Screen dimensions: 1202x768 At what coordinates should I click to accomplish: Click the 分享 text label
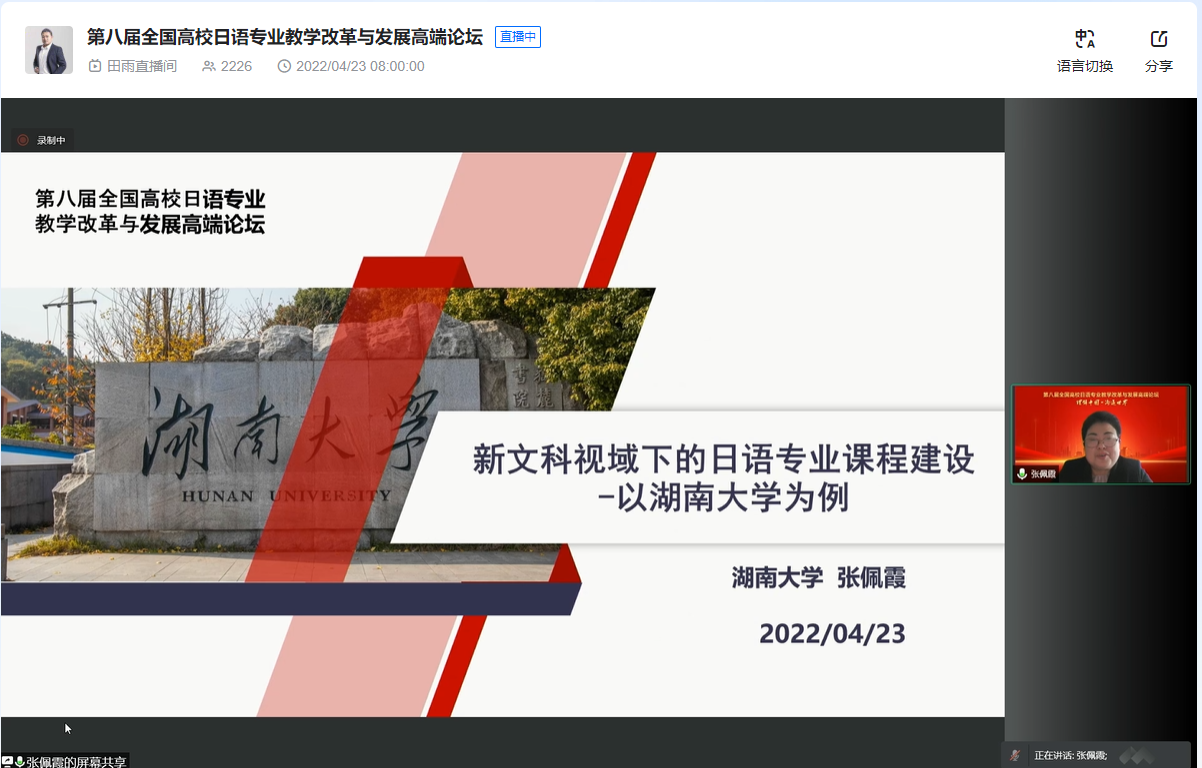point(1159,66)
